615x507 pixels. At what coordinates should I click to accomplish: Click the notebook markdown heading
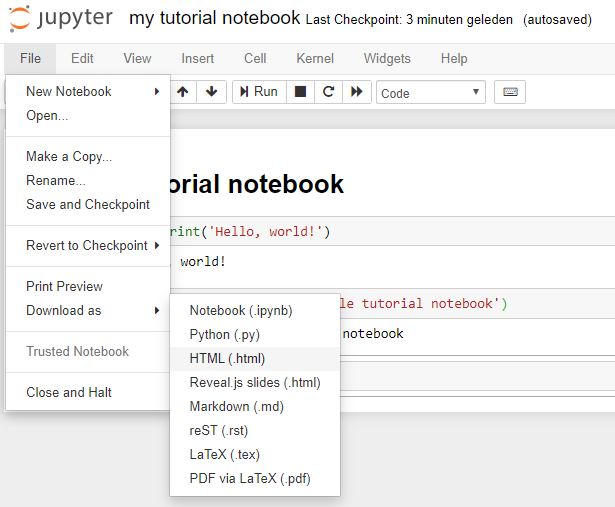[257, 184]
